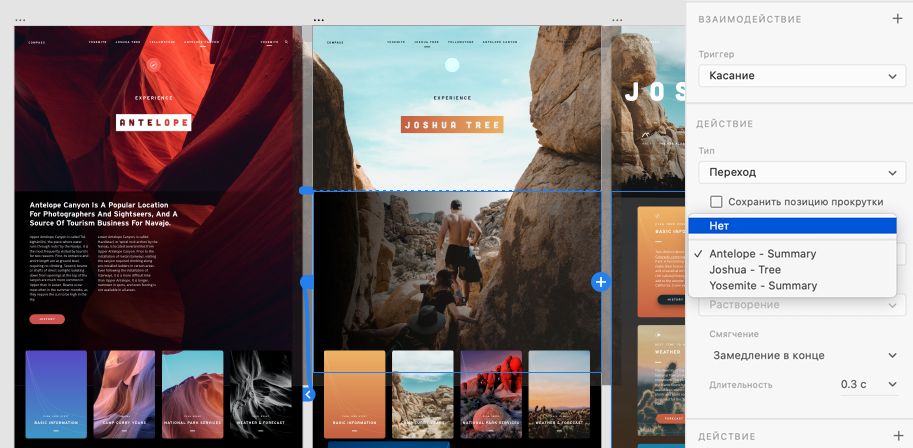Image resolution: width=913 pixels, height=448 pixels.
Task: Open the Тип dropdown showing Переход
Action: click(x=802, y=172)
